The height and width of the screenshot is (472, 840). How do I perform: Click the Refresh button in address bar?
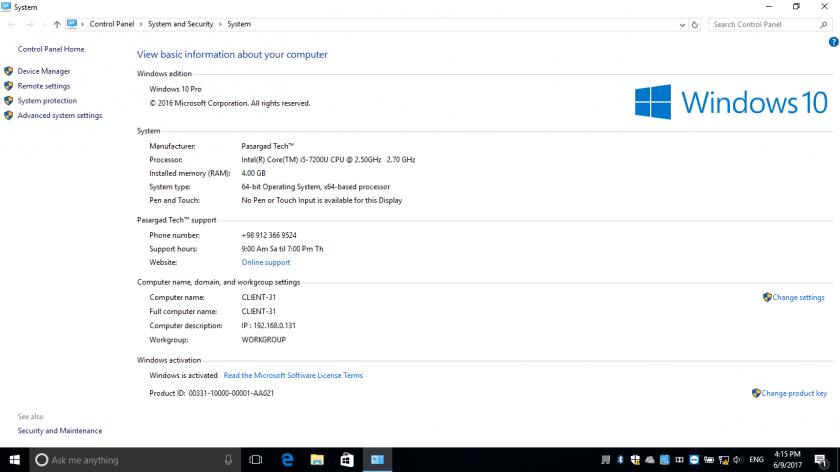coord(694,24)
